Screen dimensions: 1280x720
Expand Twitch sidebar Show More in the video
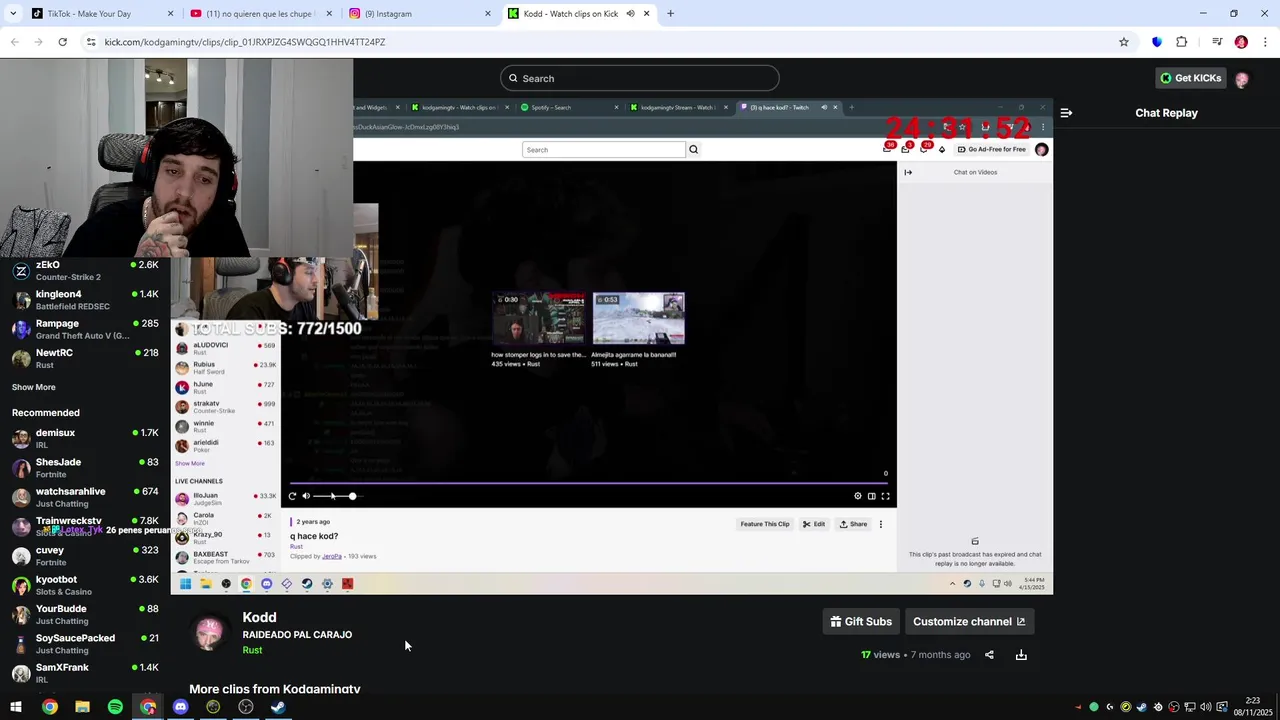[x=190, y=464]
